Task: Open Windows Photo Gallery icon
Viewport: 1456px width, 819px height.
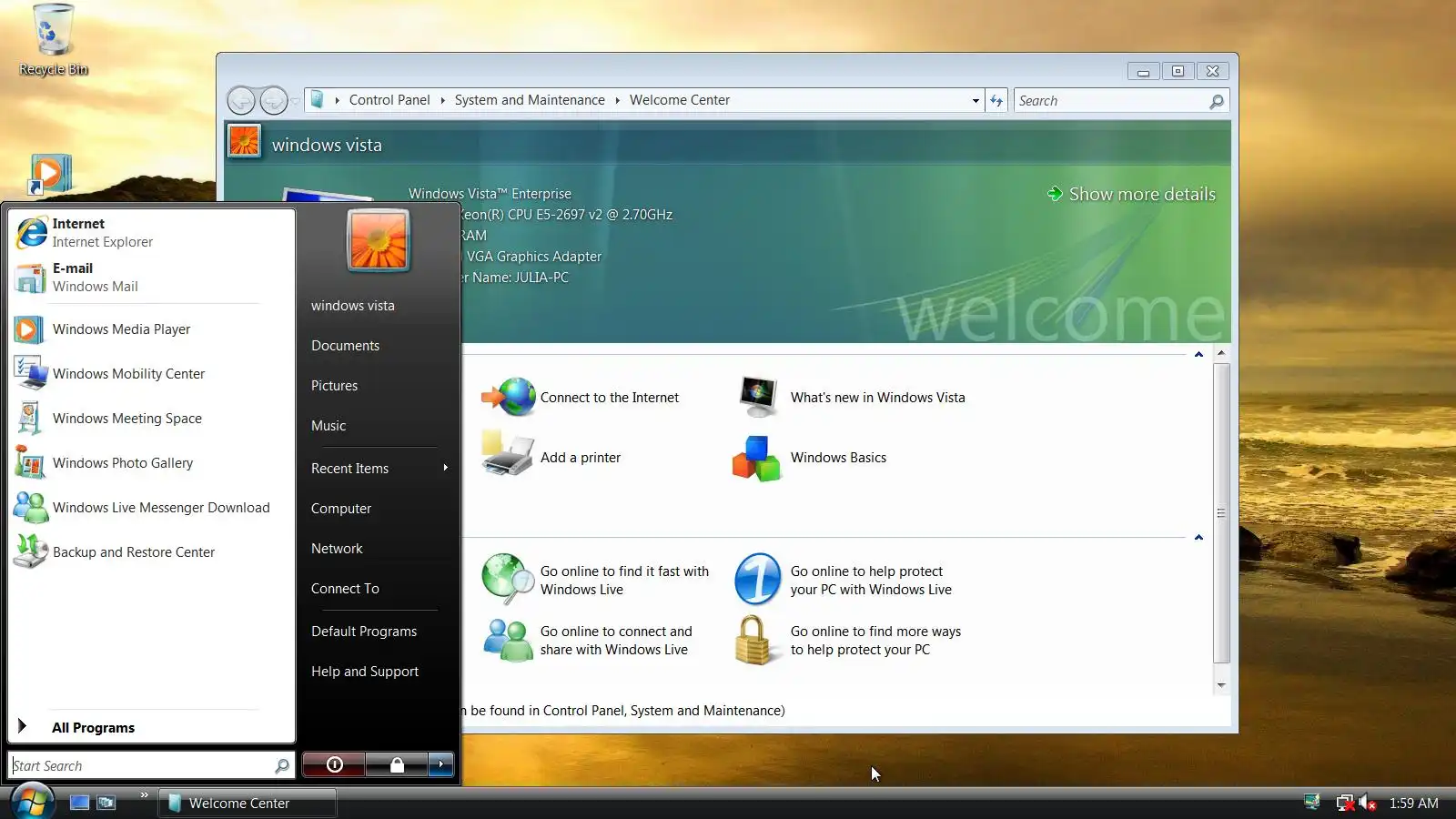Action: pos(30,463)
